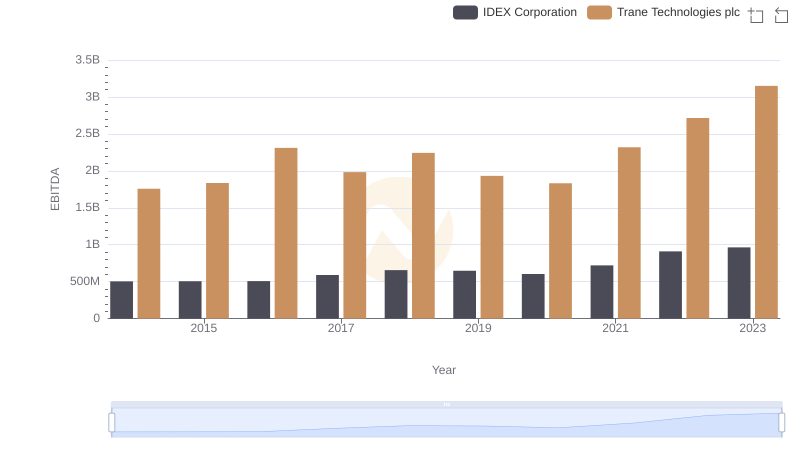Click the IDEX Corporation dark legend swatch

(465, 12)
